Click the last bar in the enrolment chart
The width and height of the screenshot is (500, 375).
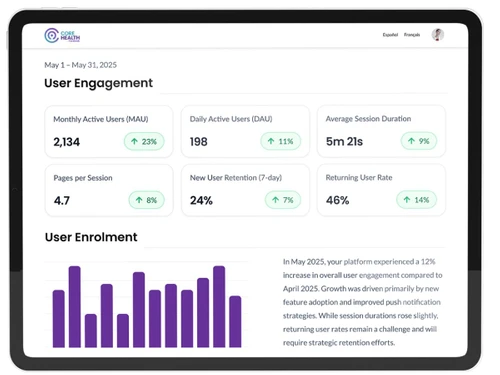pos(235,322)
